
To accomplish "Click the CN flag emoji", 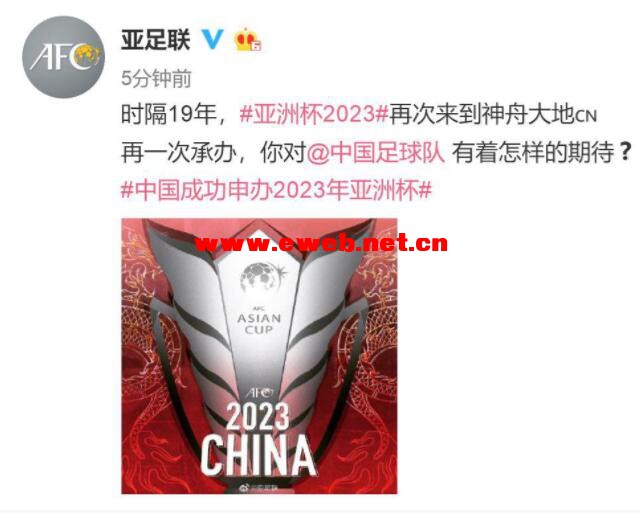I will click(586, 116).
